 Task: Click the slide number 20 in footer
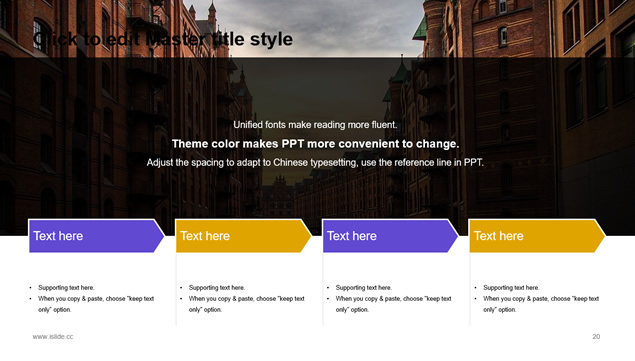(x=596, y=337)
